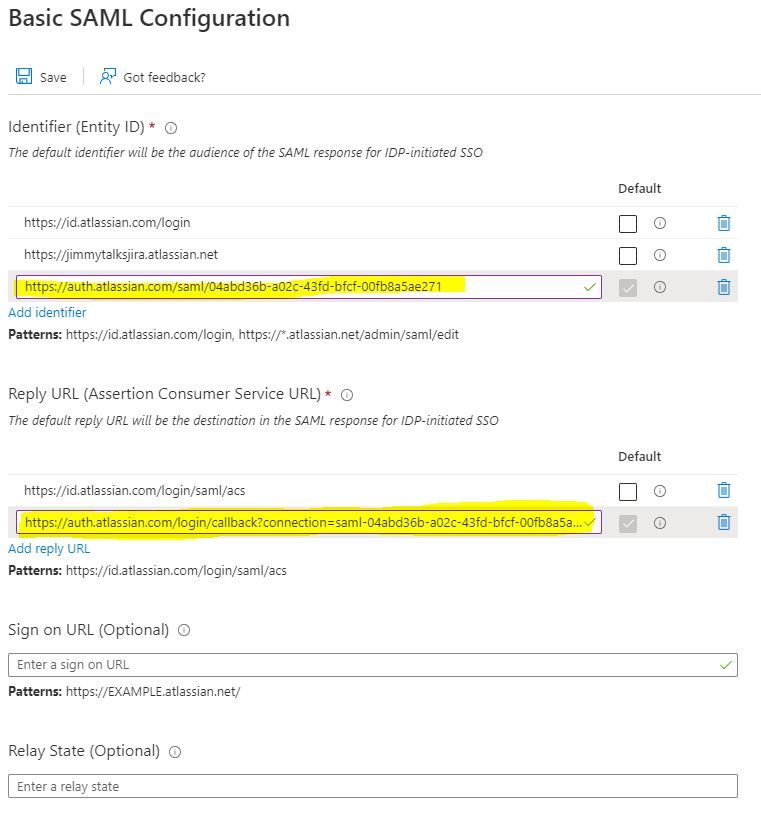Click the Save floppy disk icon
The height and width of the screenshot is (826, 761).
click(x=24, y=76)
